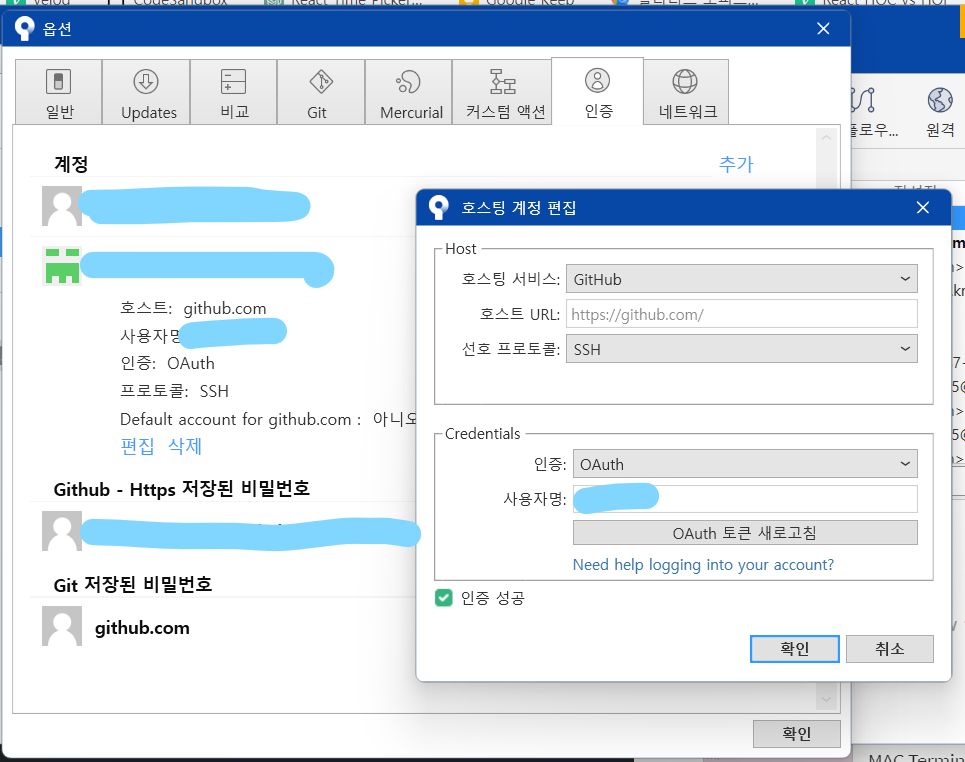Click github.com saved password entry text
This screenshot has height=762, width=965.
pyautogui.click(x=142, y=627)
